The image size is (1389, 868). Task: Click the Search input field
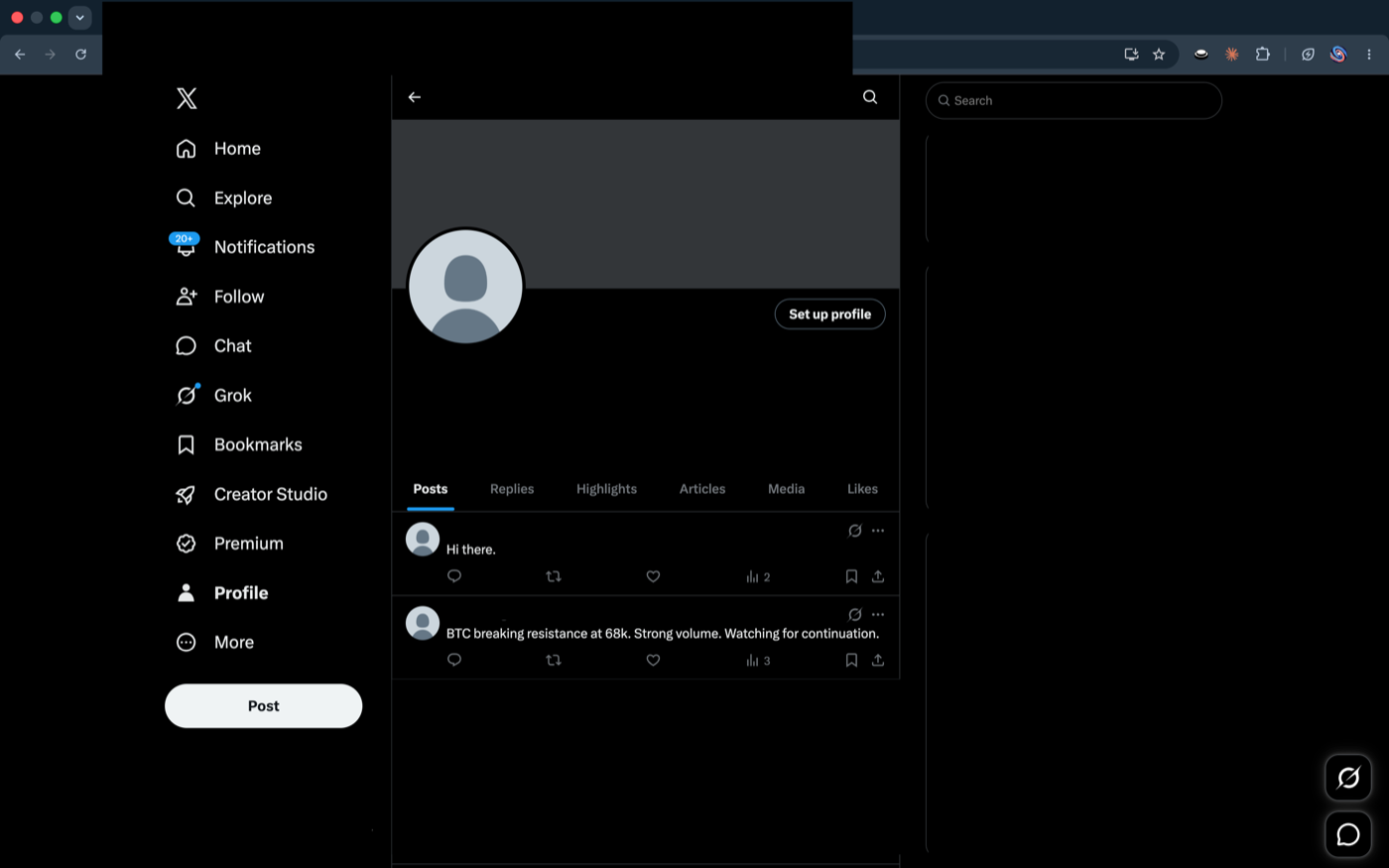1073,100
